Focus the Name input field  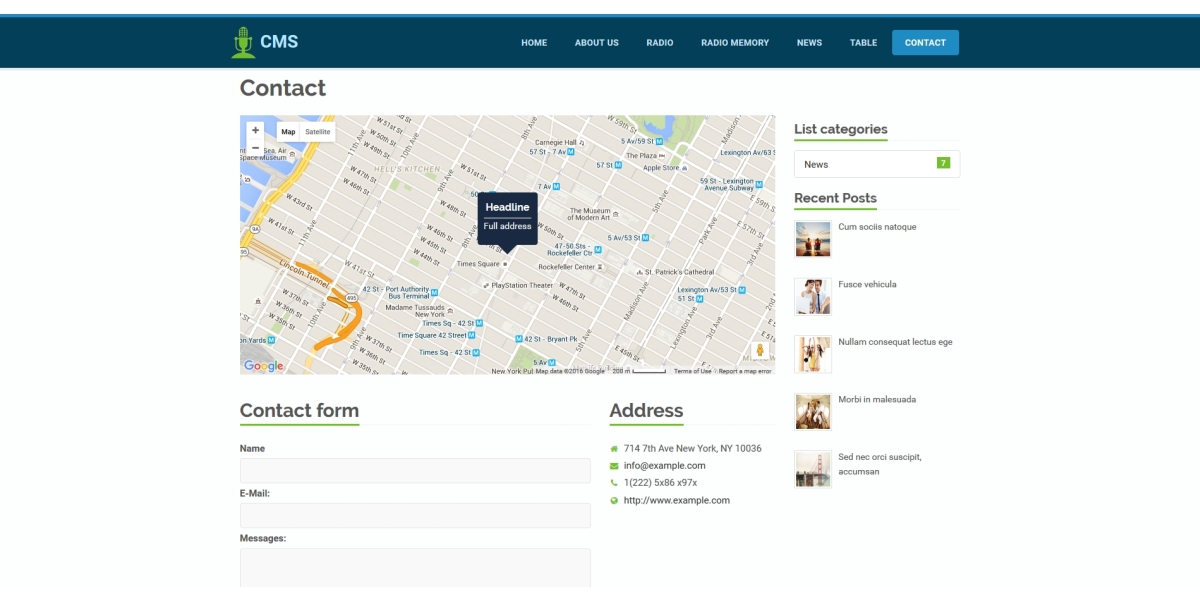(415, 470)
